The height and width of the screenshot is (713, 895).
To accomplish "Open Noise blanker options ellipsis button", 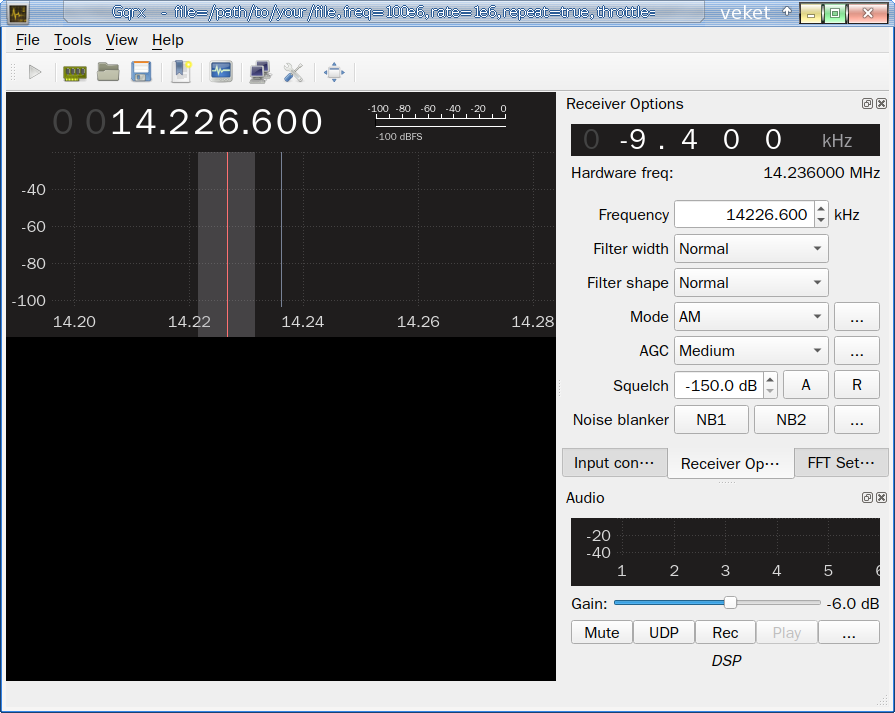I will click(857, 420).
